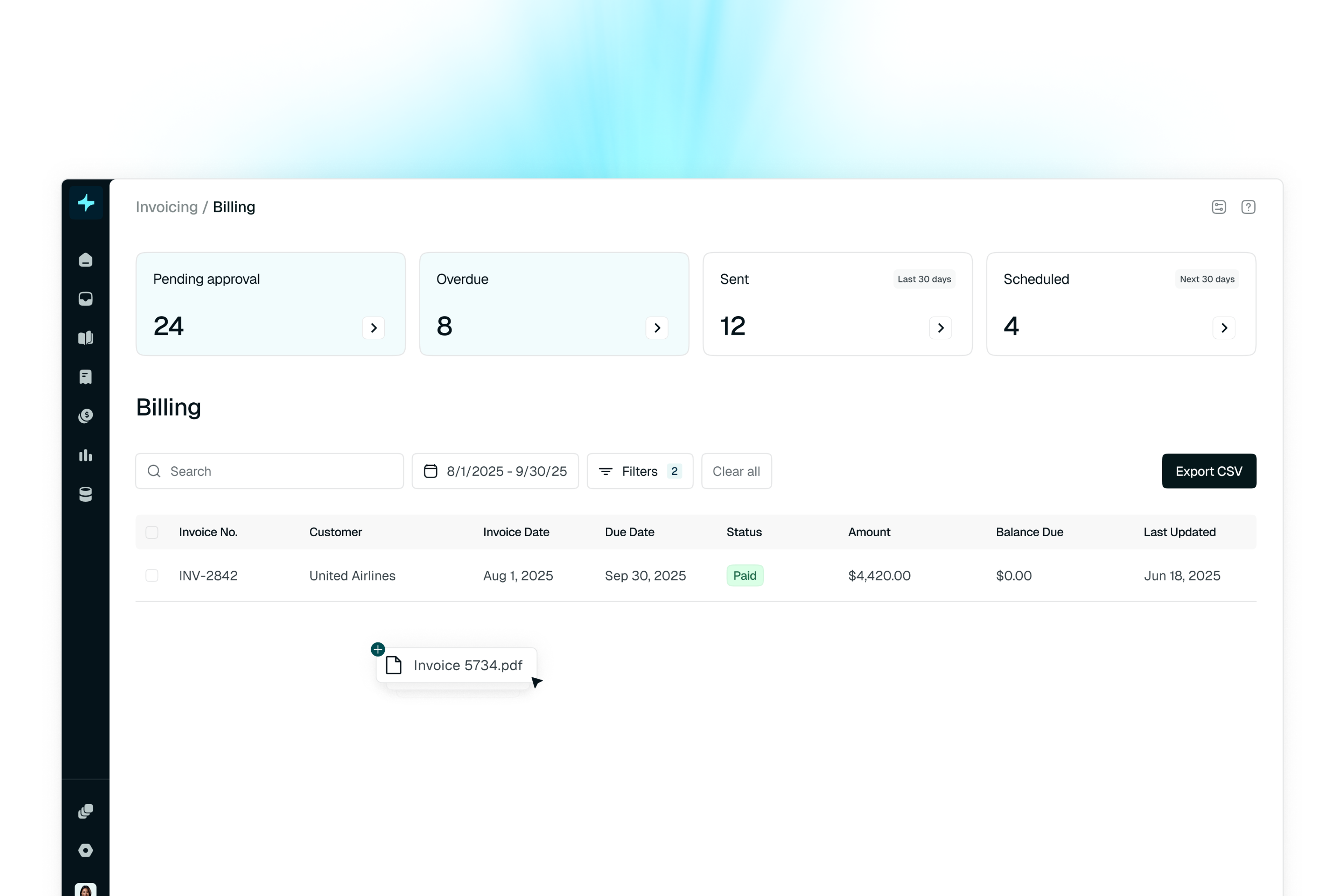Screen dimensions: 1344x896
Task: Click the open book sidebar icon
Action: [86, 338]
